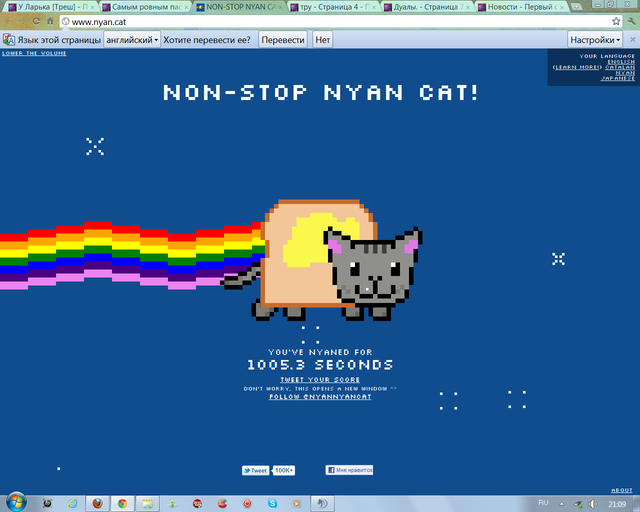
Task: Open the Tweet Your Score link
Action: point(320,380)
